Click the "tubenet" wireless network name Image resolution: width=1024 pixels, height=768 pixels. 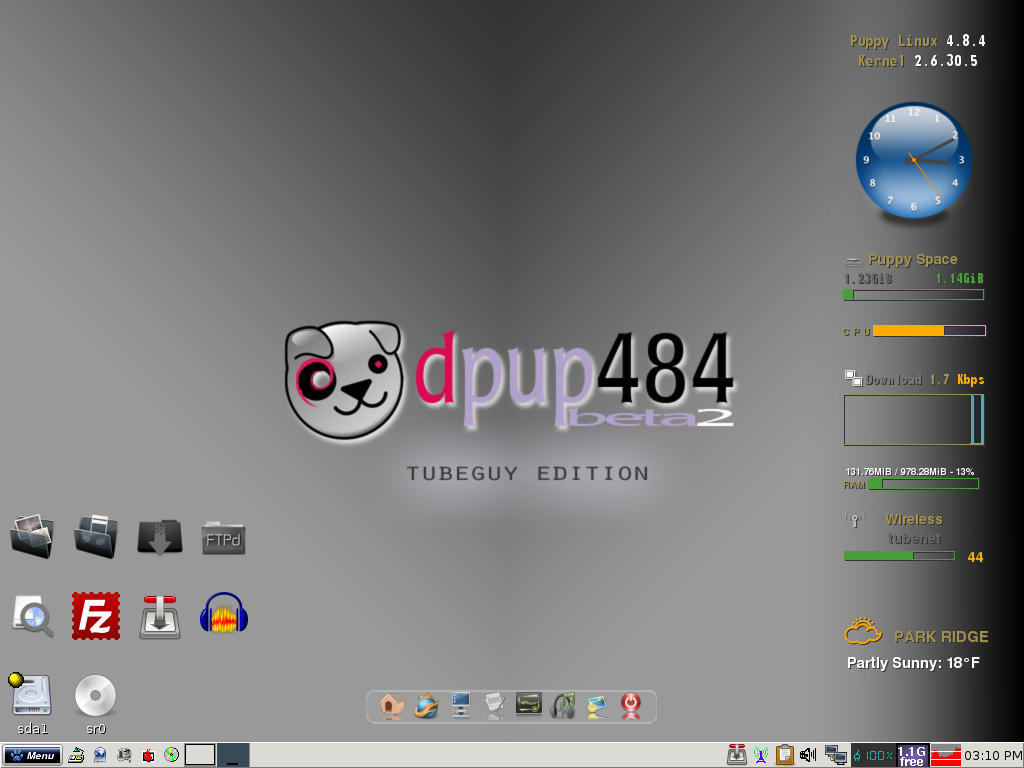[914, 539]
